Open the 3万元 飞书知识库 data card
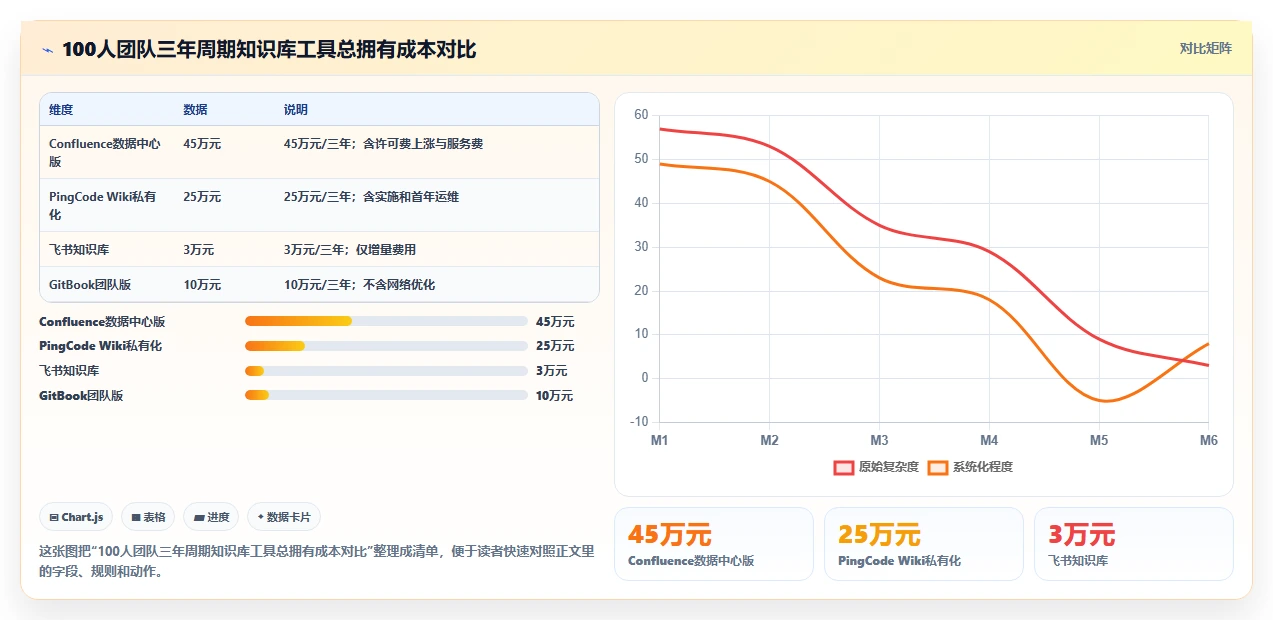 coord(1134,544)
